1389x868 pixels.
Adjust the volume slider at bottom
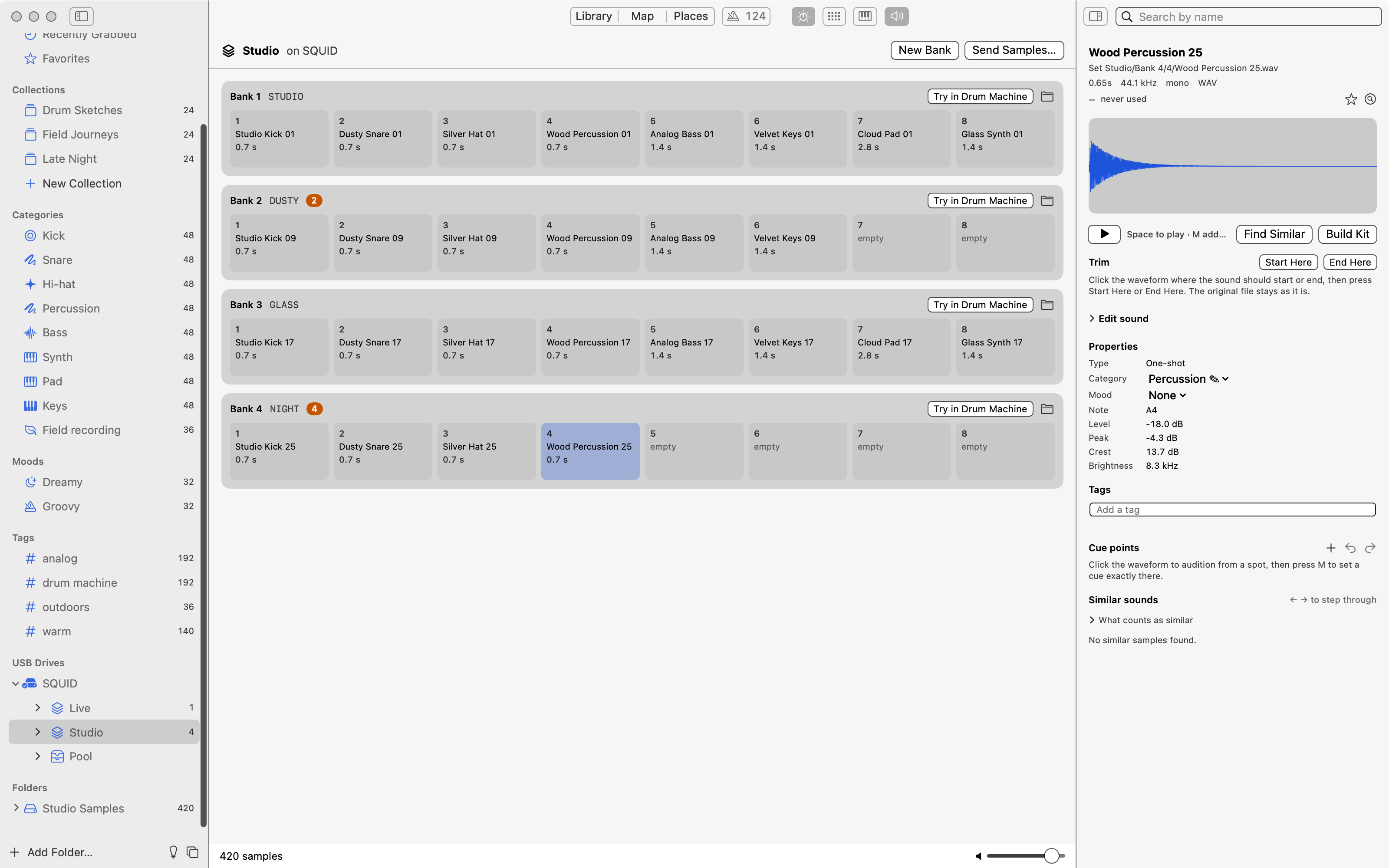(x=1026, y=856)
